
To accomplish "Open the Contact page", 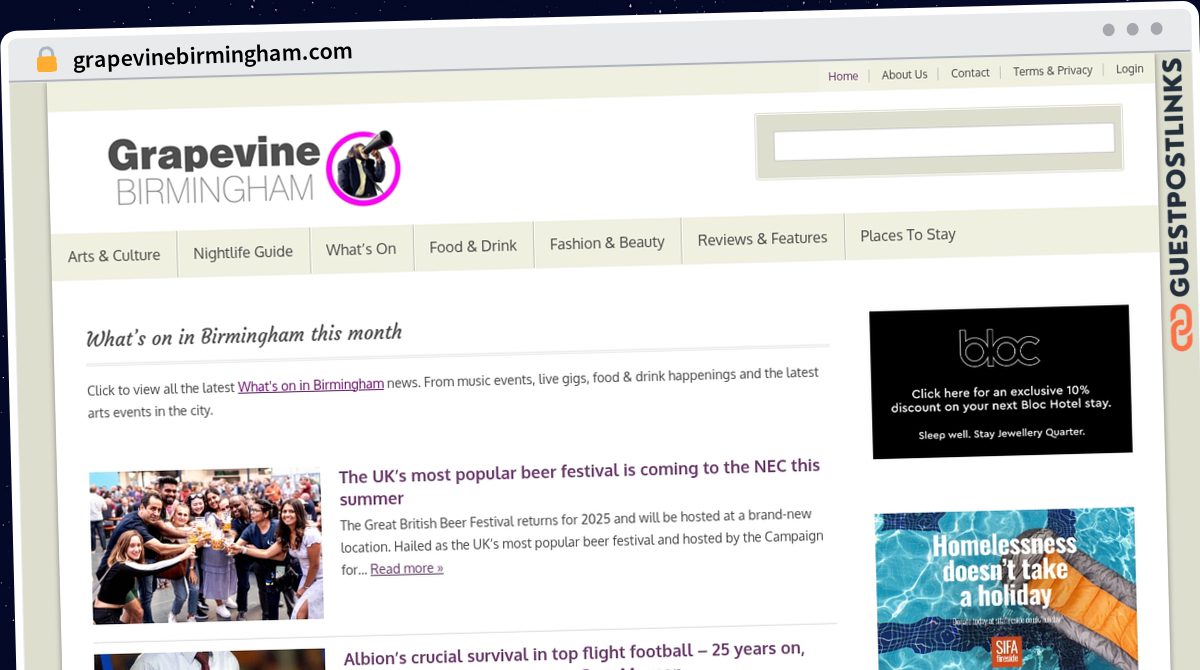I will (x=969, y=72).
